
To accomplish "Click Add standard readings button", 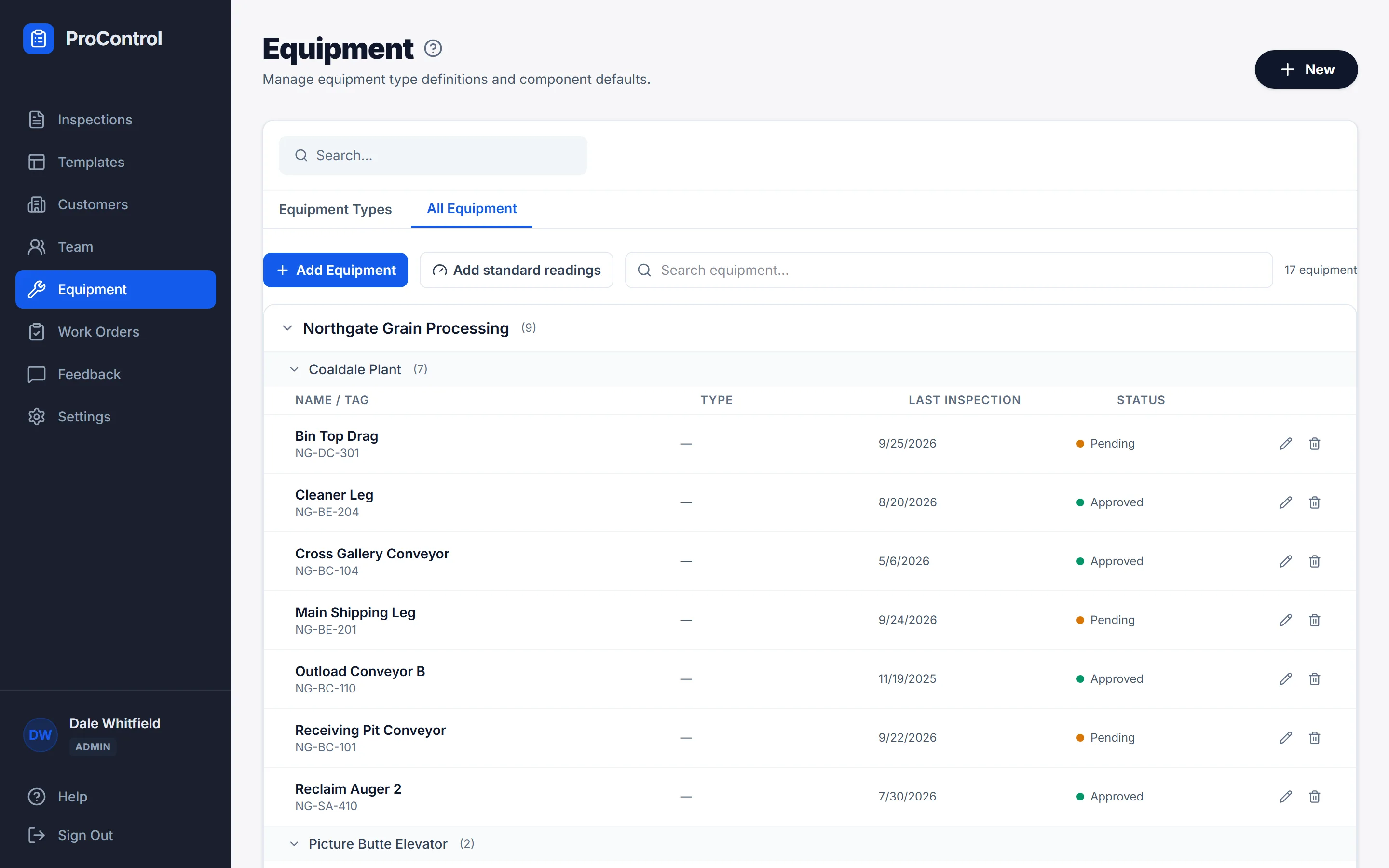I will point(516,270).
